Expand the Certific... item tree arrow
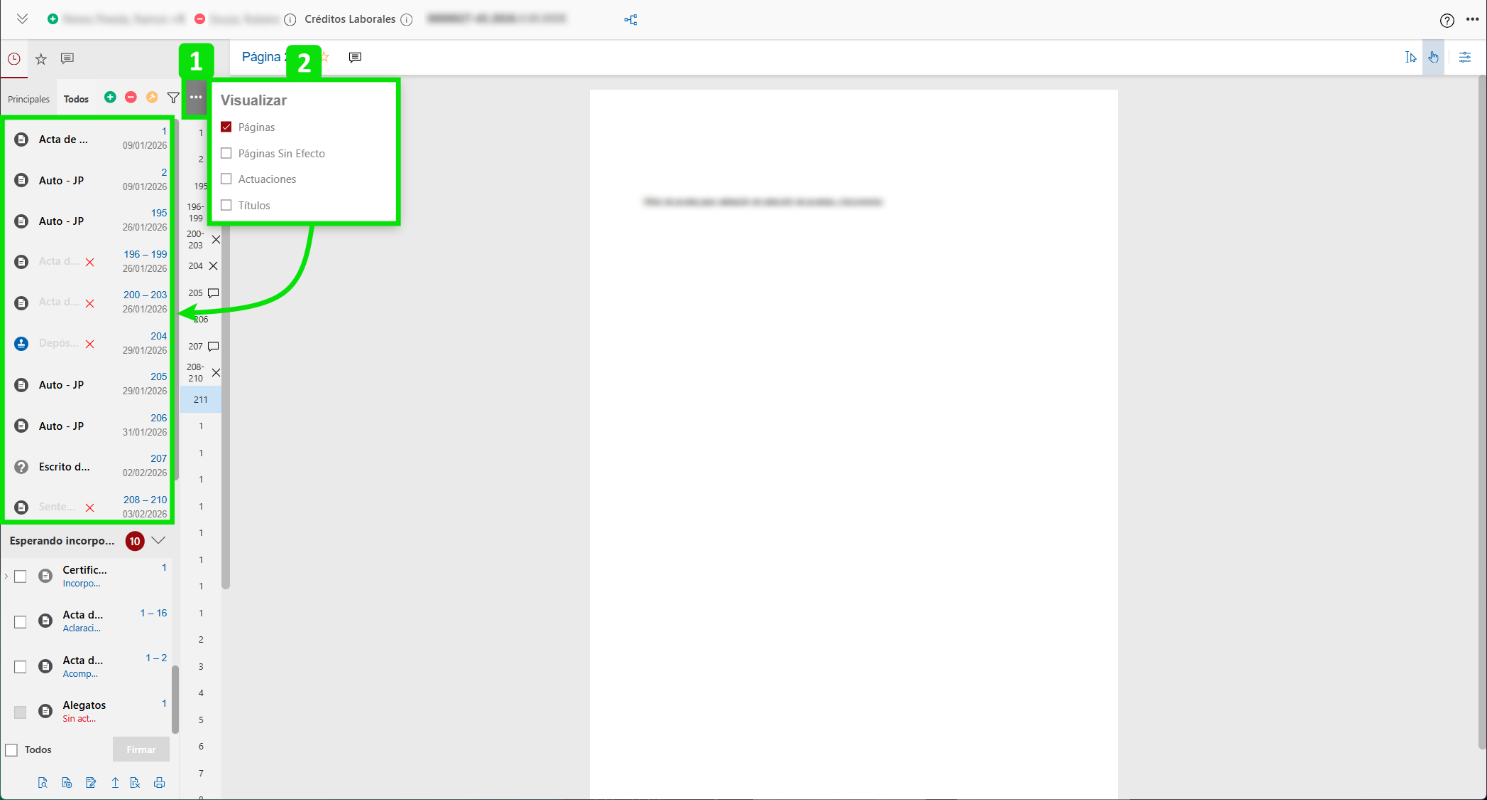This screenshot has height=800, width=1487. point(6,576)
